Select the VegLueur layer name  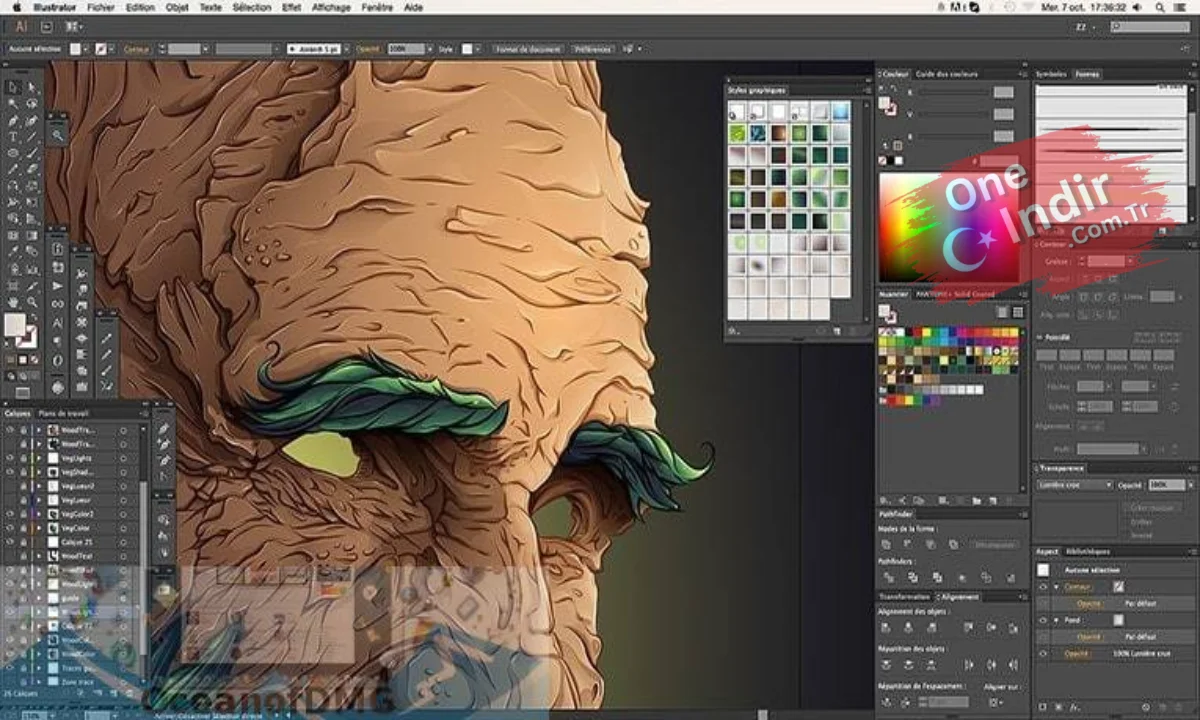[x=76, y=499]
